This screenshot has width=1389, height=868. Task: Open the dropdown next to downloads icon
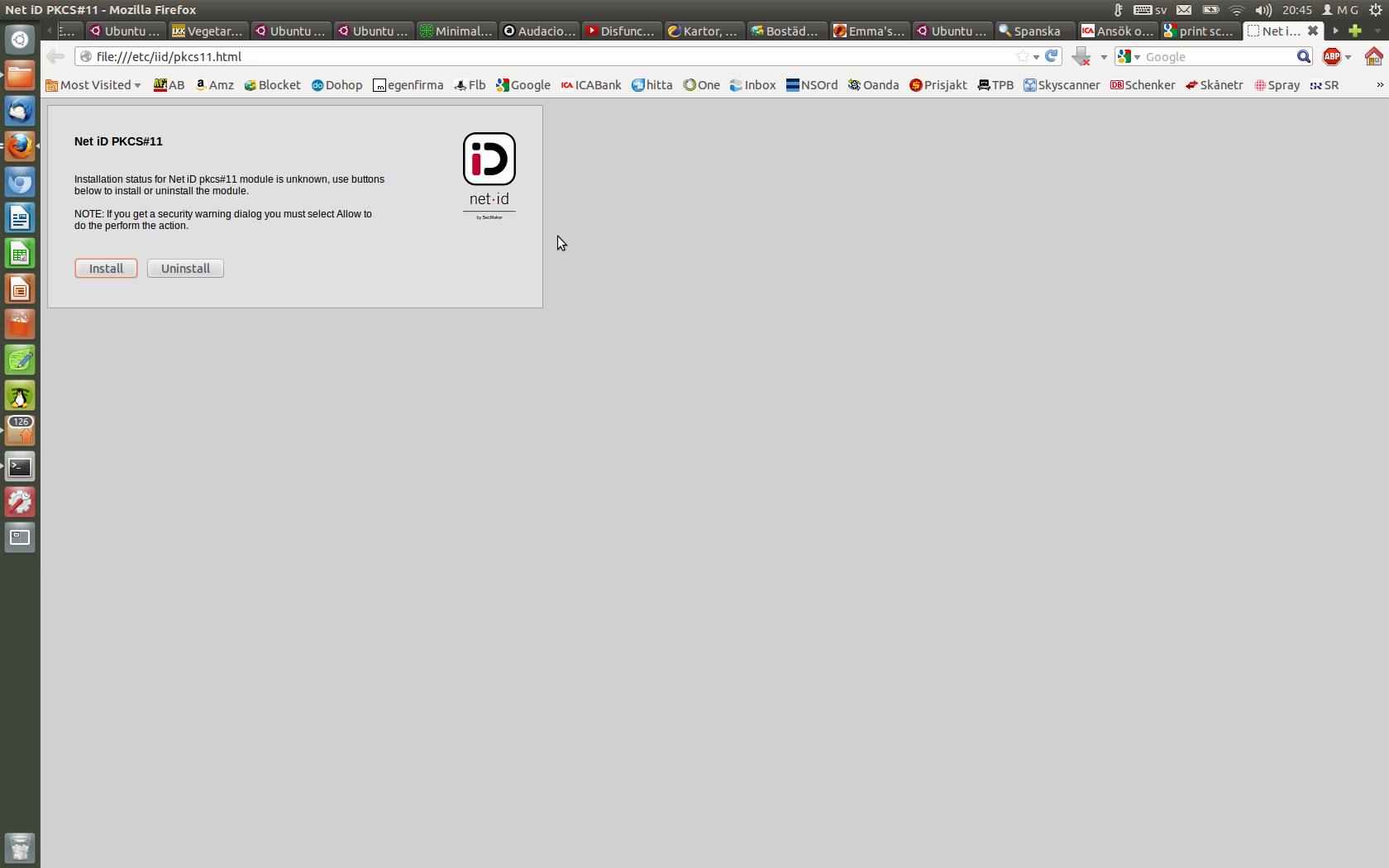coord(1104,57)
